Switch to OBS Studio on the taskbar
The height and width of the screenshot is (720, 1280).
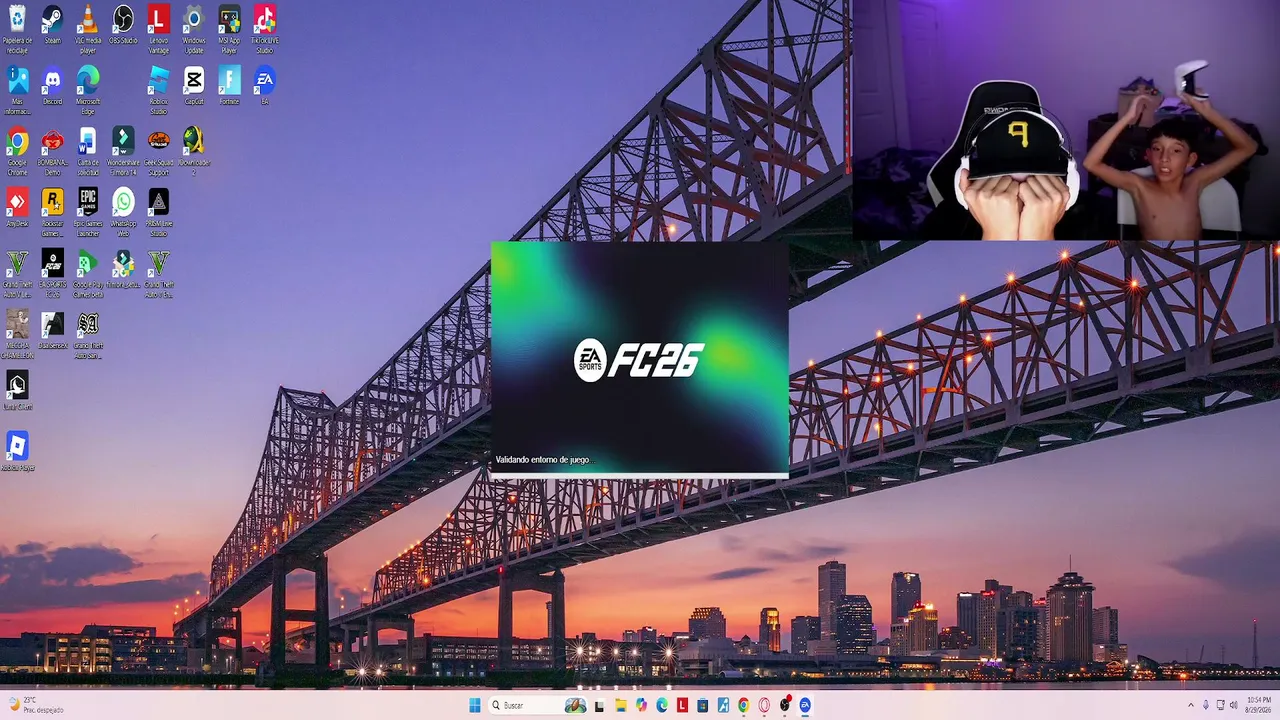(x=785, y=705)
